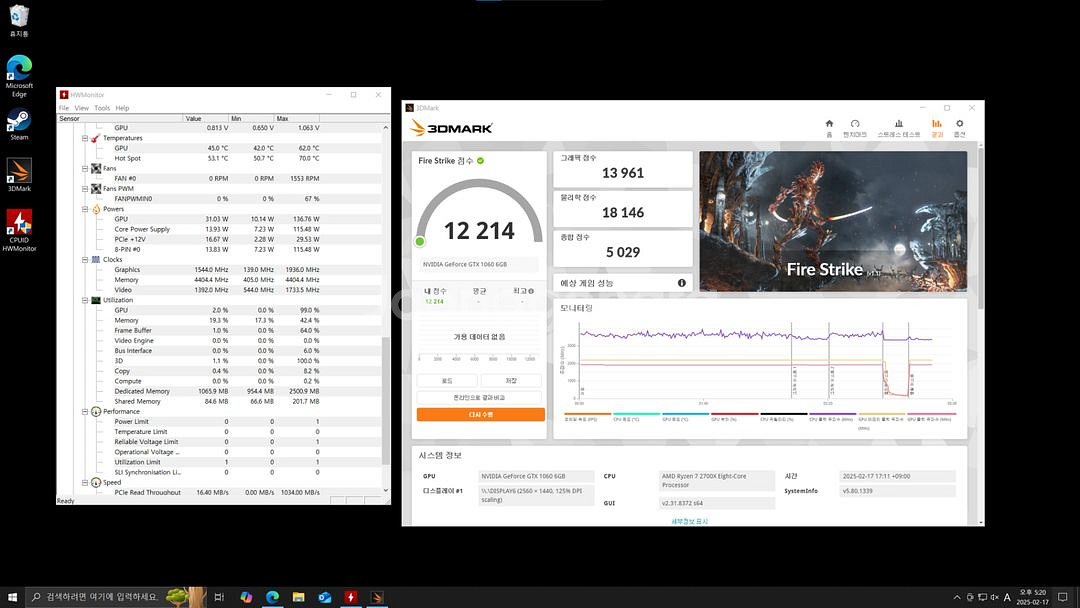
Task: Toggle the purple CPU clock legend series
Action: pos(832,418)
